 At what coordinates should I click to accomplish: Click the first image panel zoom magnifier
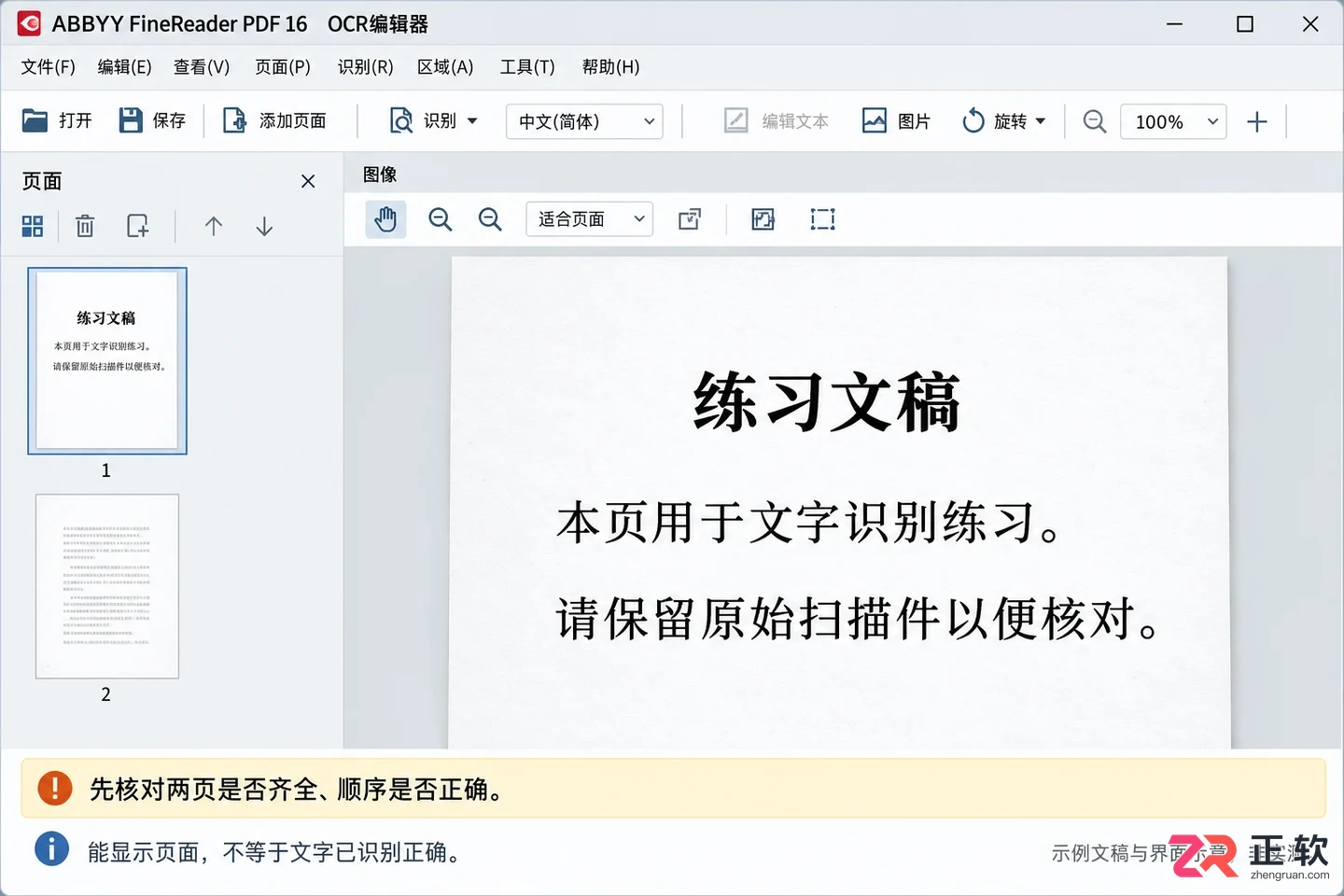(x=440, y=219)
